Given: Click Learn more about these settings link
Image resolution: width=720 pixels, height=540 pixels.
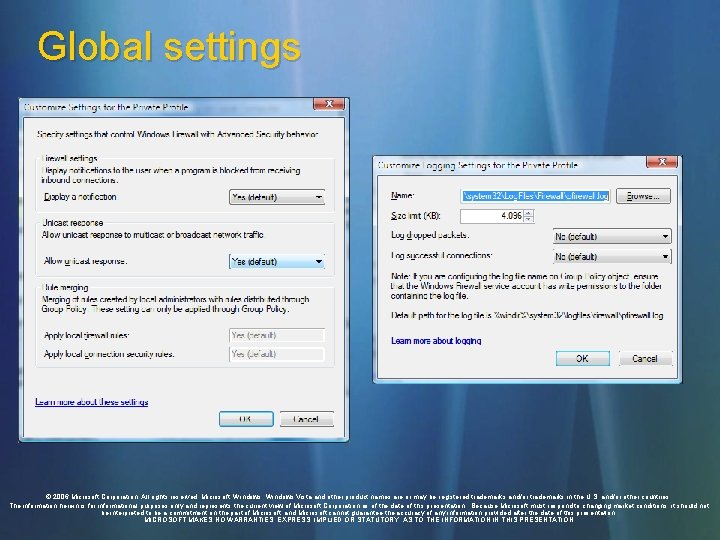Looking at the screenshot, I should point(91,402).
